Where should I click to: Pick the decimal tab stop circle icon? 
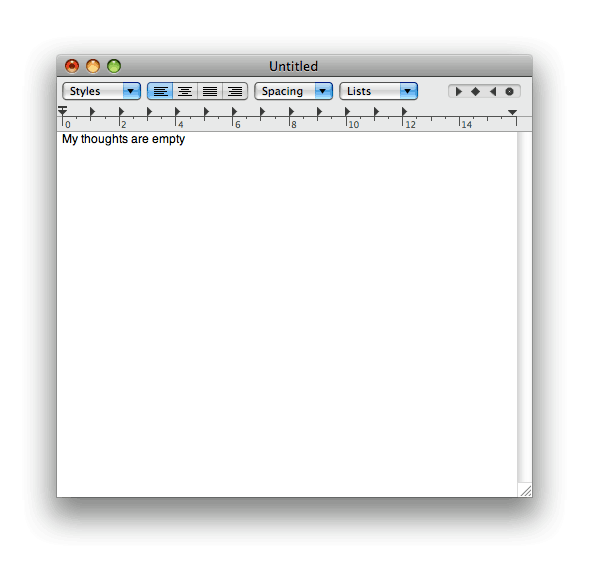click(x=510, y=92)
